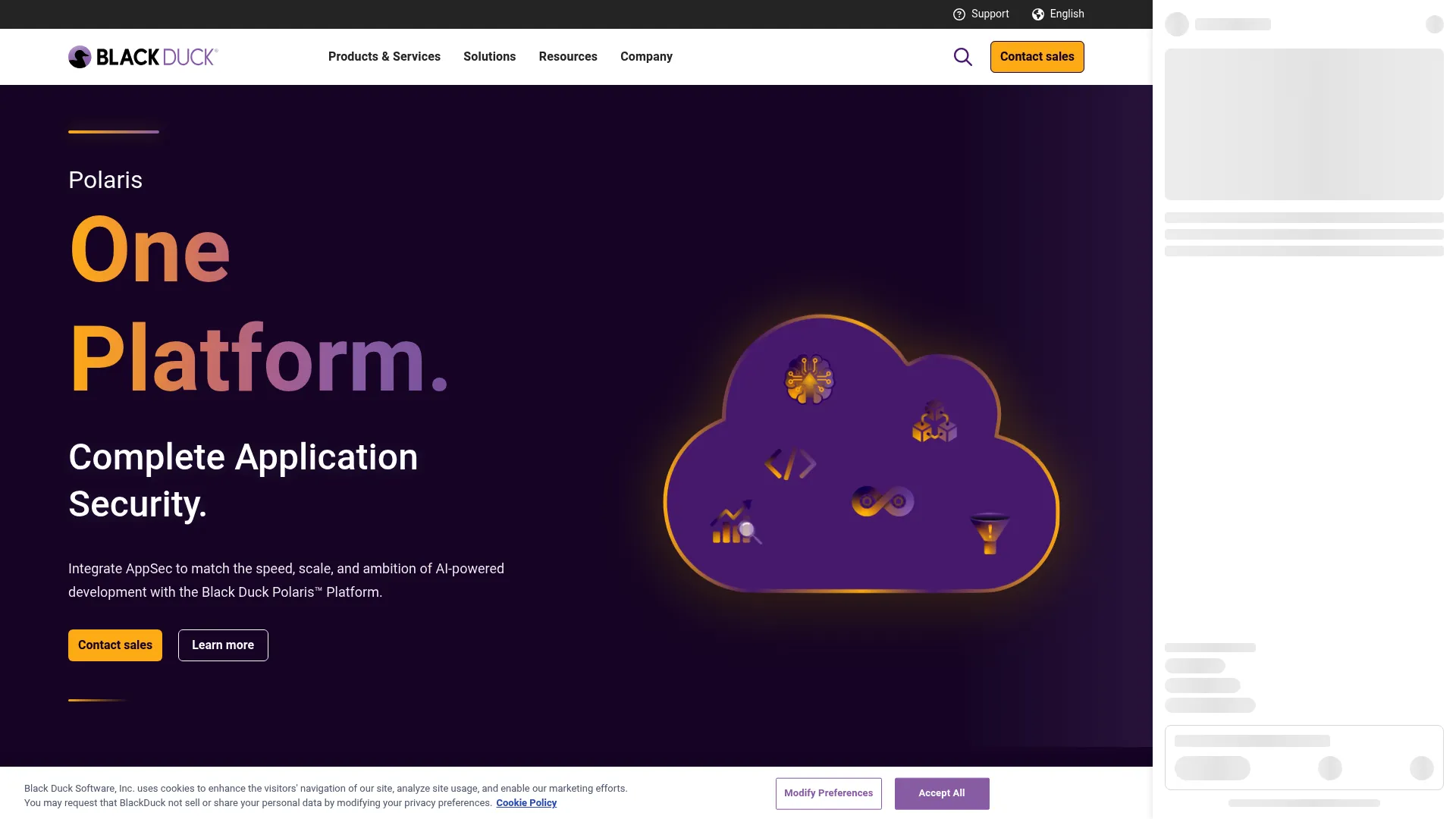The width and height of the screenshot is (1456, 819).
Task: Click the globe language icon
Action: click(1037, 14)
